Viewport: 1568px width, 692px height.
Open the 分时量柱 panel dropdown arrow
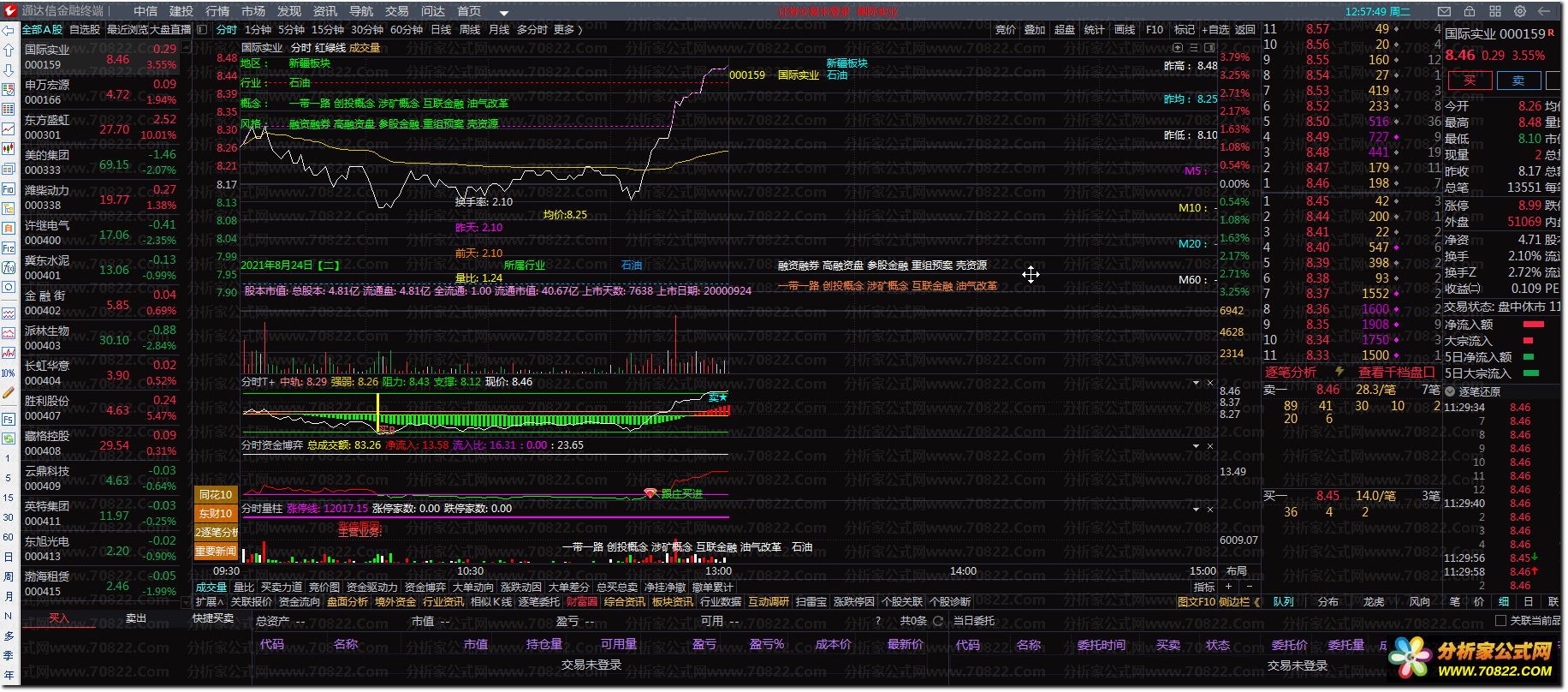(1197, 510)
